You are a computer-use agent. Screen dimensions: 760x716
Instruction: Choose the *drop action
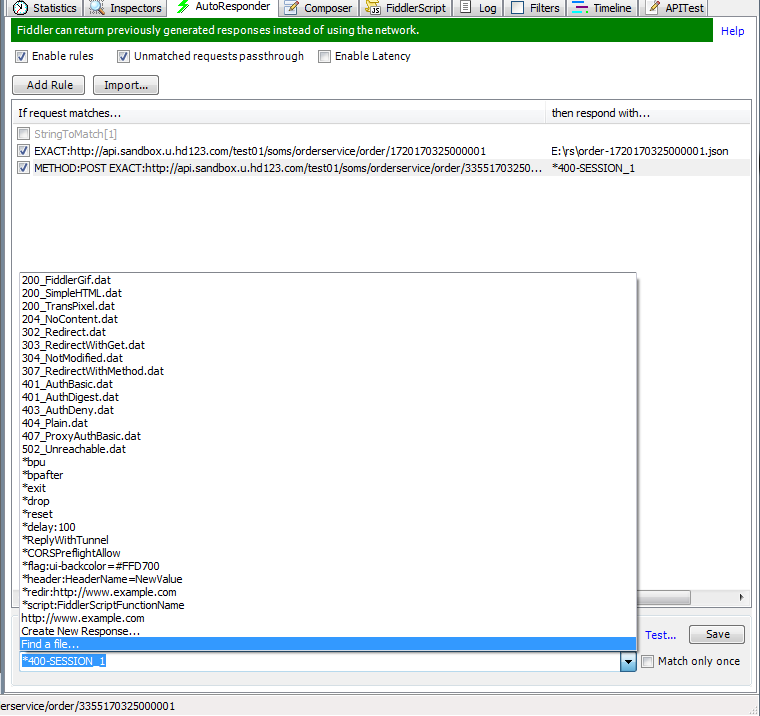pos(328,501)
